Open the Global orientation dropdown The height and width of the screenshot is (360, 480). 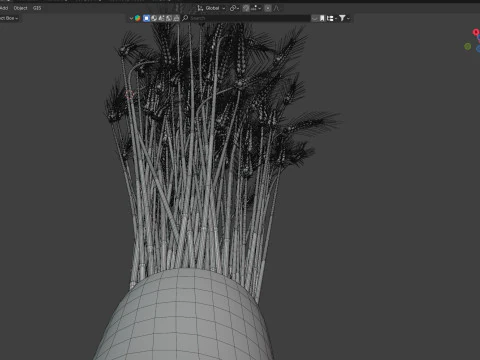click(x=215, y=8)
